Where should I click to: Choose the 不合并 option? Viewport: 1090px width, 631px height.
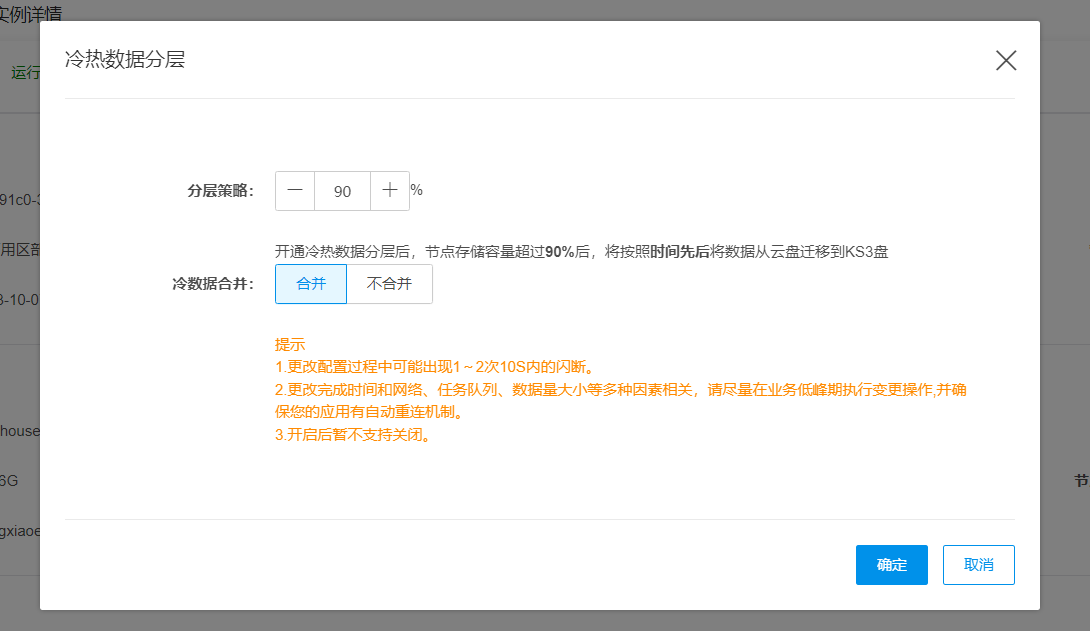pyautogui.click(x=389, y=284)
